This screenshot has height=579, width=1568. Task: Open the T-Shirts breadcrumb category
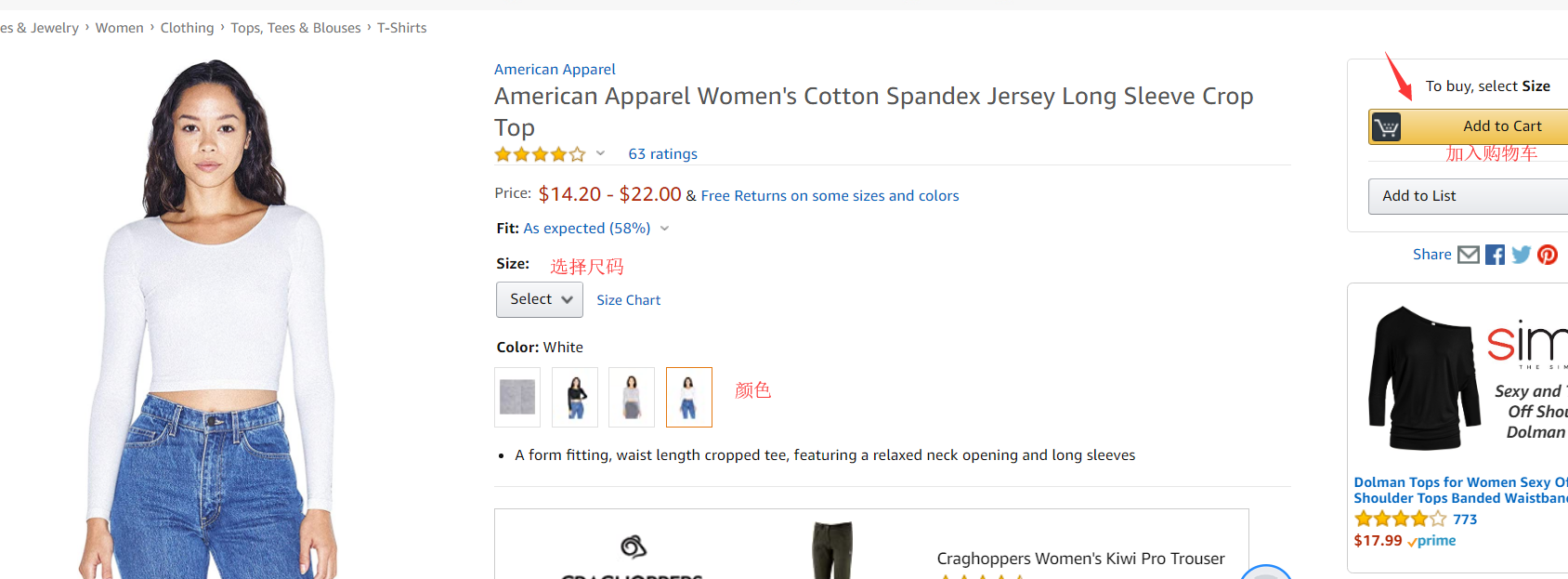point(401,28)
